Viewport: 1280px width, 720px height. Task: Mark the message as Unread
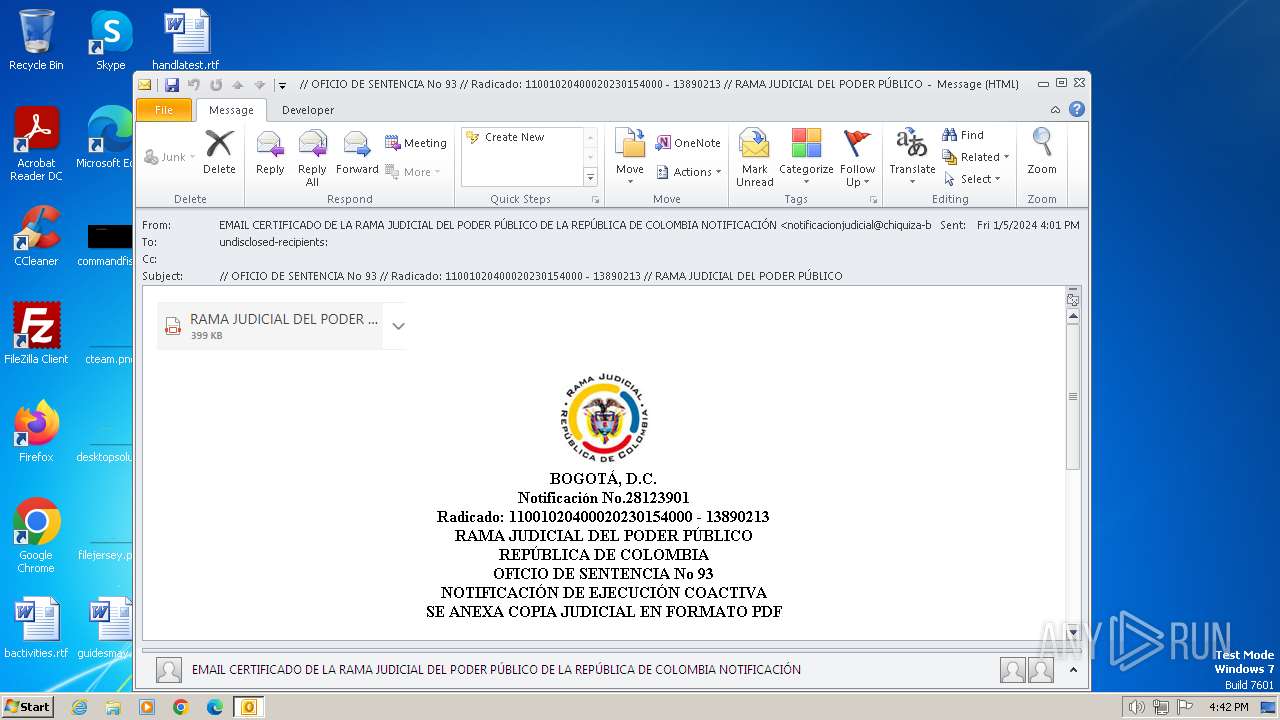755,158
